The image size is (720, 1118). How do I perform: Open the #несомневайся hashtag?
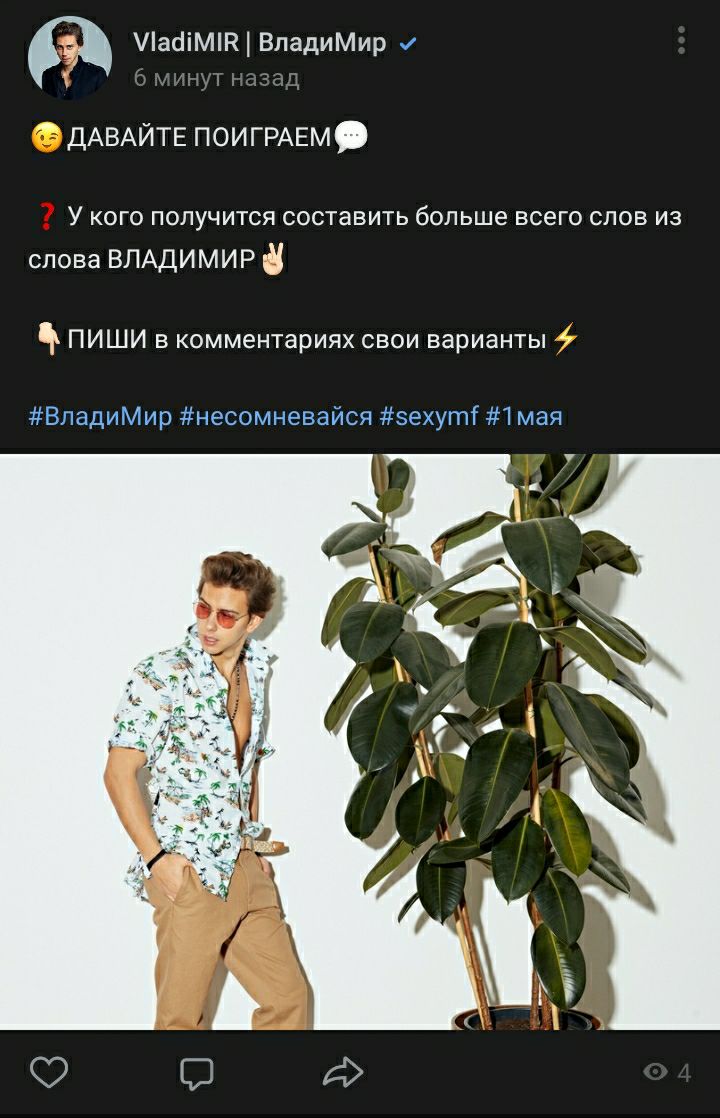[276, 416]
